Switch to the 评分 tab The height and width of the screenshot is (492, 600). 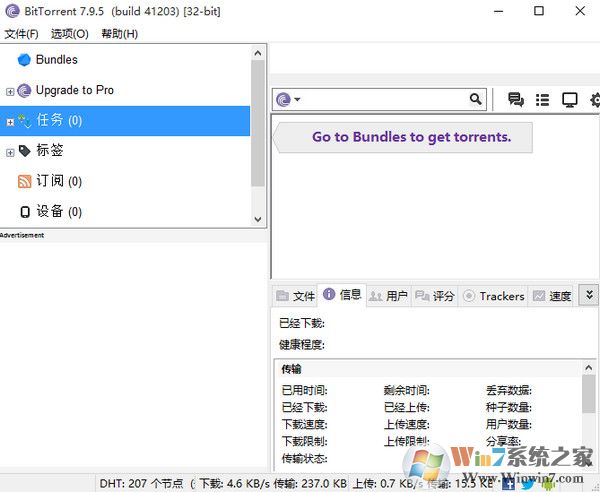[435, 296]
